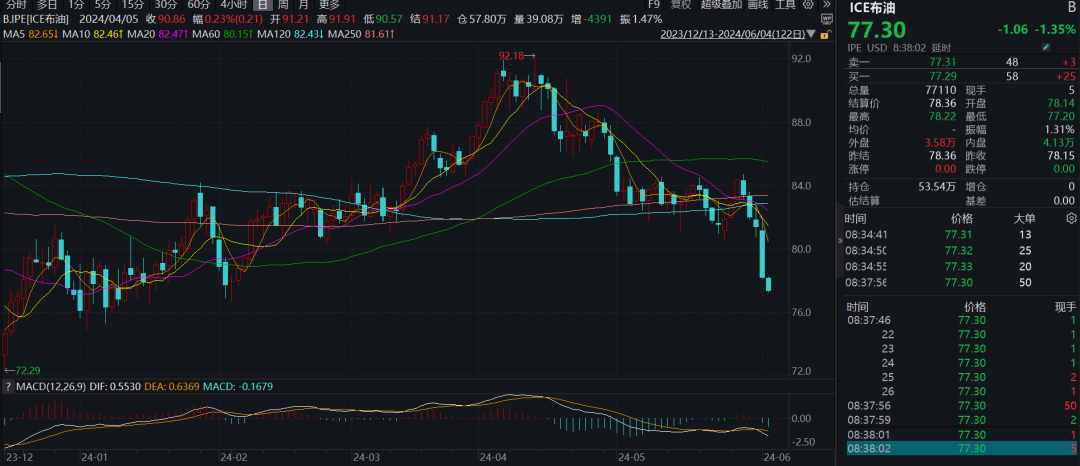The width and height of the screenshot is (1080, 466).
Task: Click 卖一 ask price 77.31
Action: point(942,62)
